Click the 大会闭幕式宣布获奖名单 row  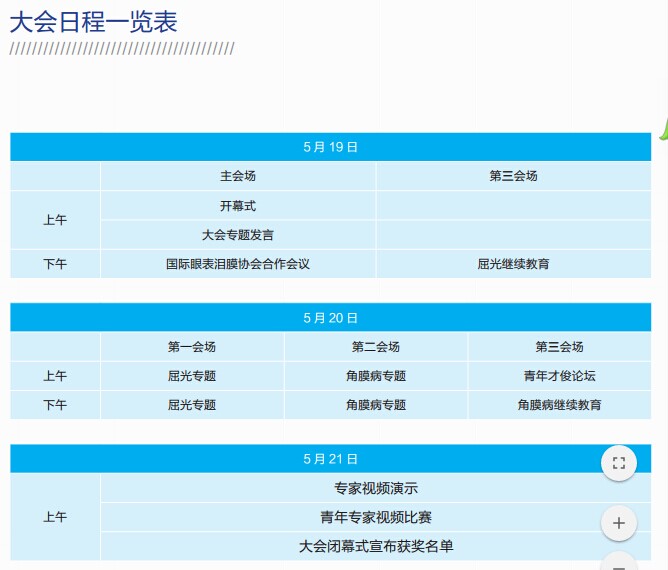376,547
